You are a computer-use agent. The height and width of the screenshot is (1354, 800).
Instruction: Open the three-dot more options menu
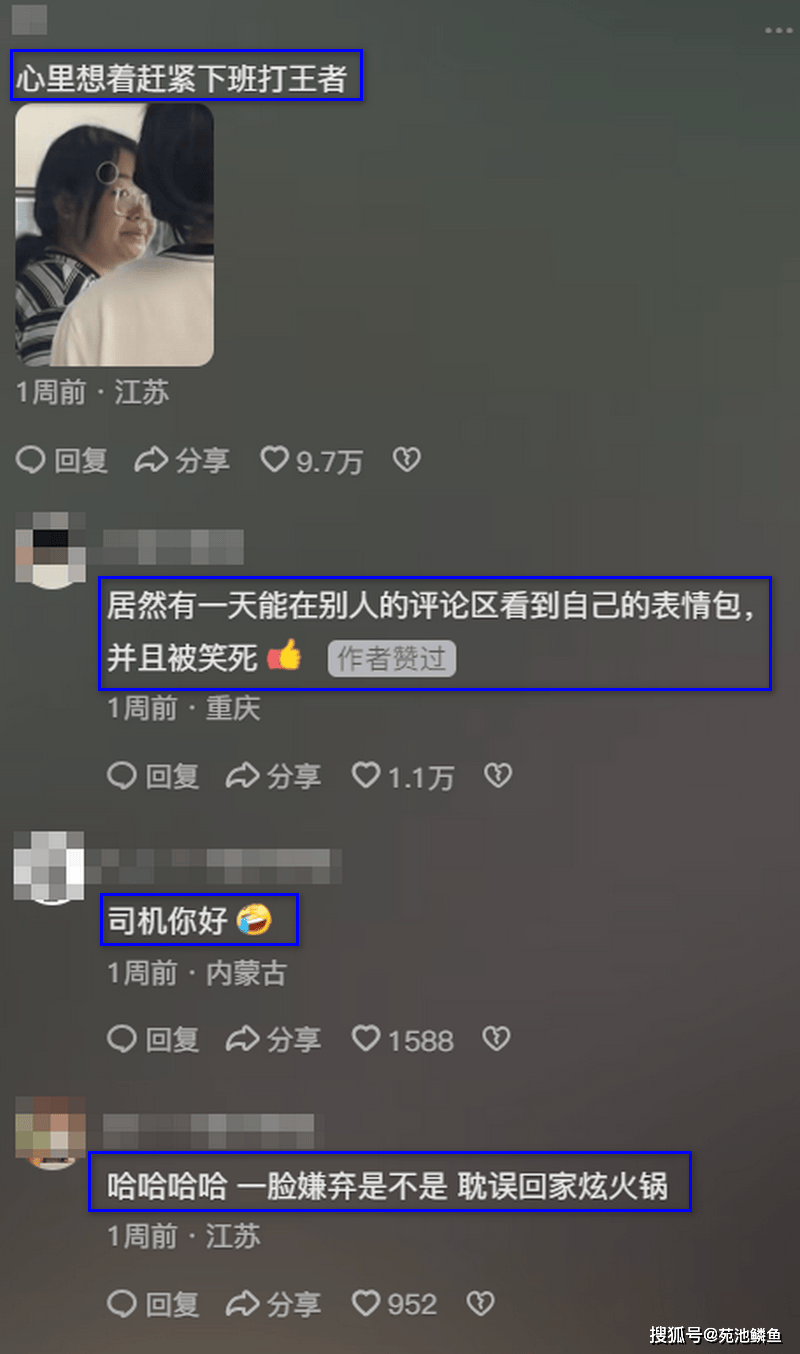(x=778, y=31)
